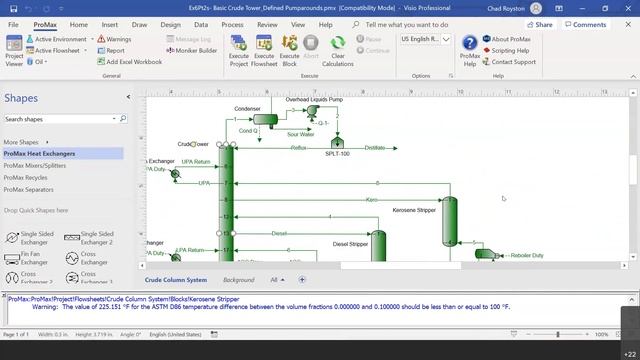The image size is (640, 360).
Task: Open search shapes options dropdown
Action: [x=114, y=119]
